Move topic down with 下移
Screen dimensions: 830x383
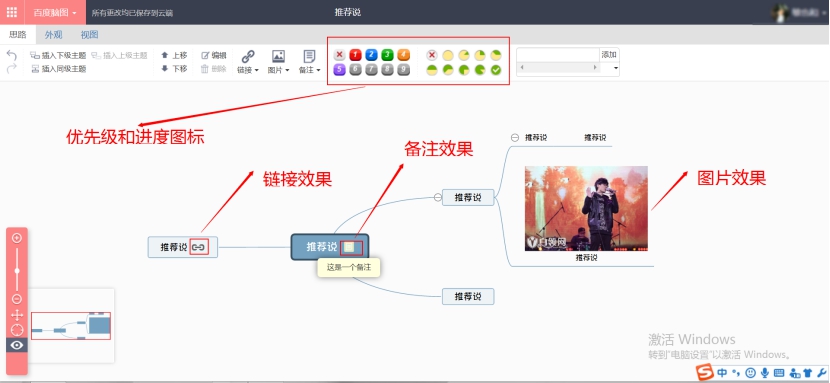click(174, 69)
